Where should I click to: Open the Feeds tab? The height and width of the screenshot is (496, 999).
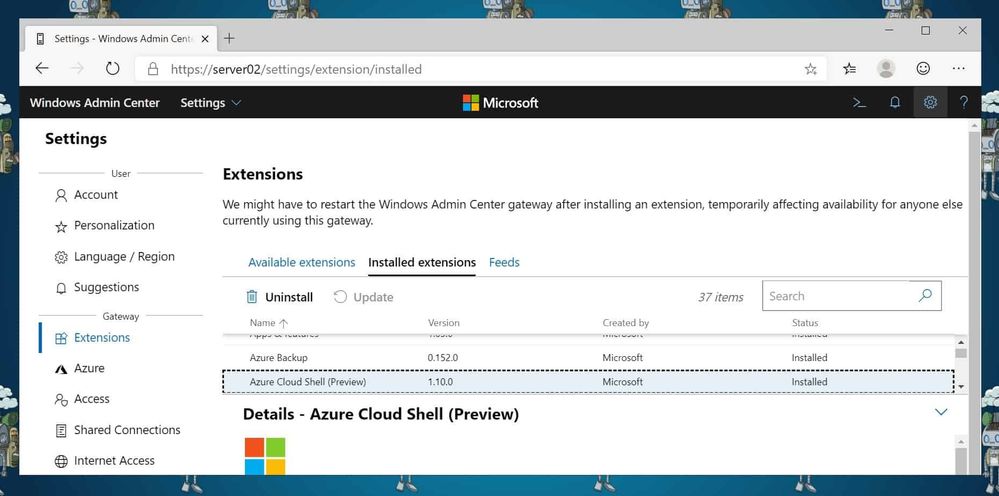tap(504, 262)
